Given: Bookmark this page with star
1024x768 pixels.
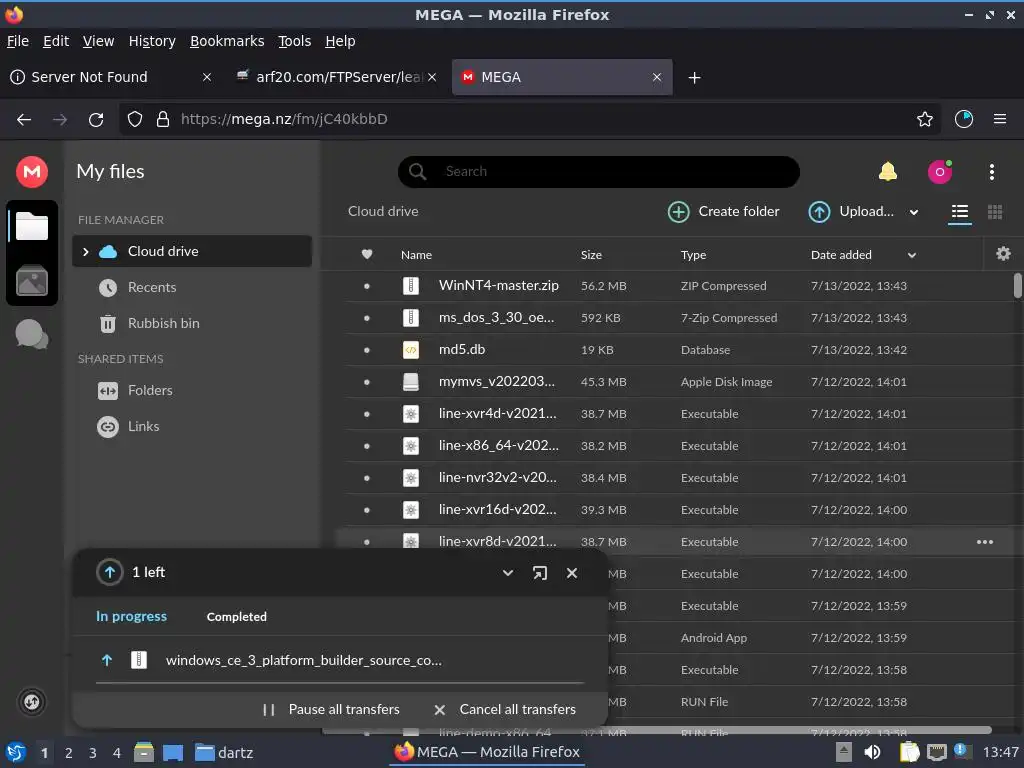Looking at the screenshot, I should point(924,119).
